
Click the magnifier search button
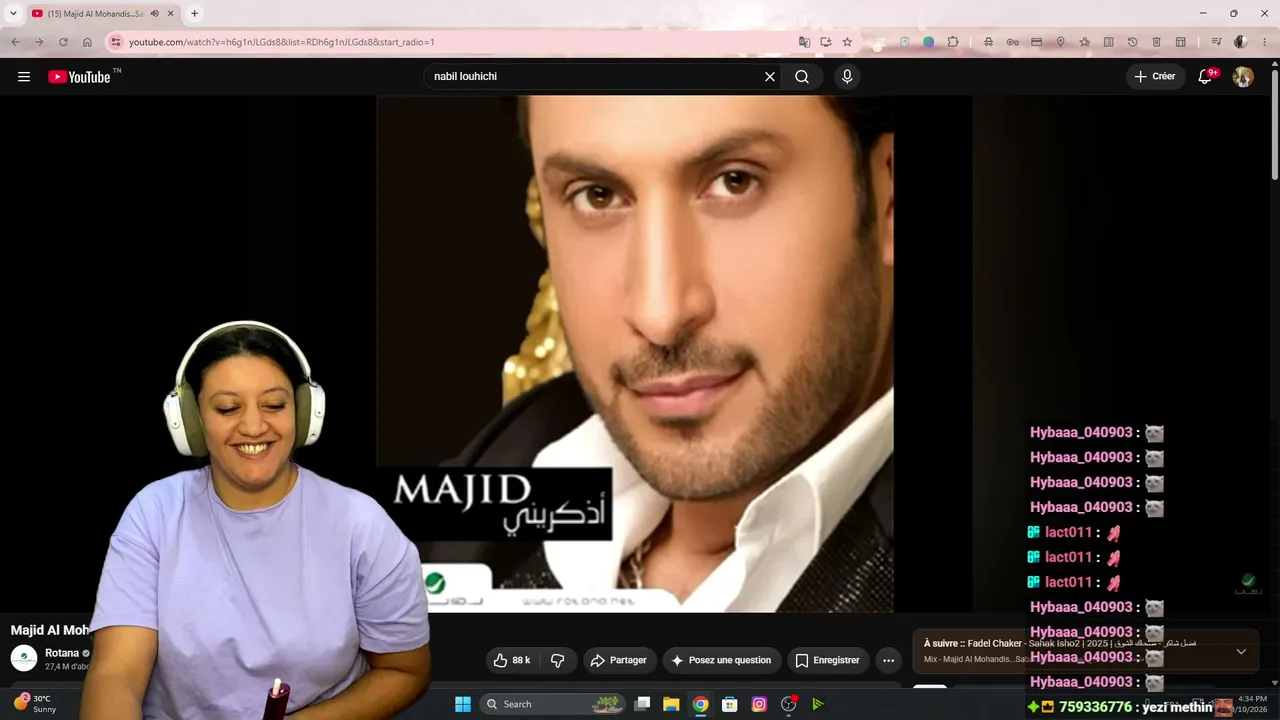[802, 77]
